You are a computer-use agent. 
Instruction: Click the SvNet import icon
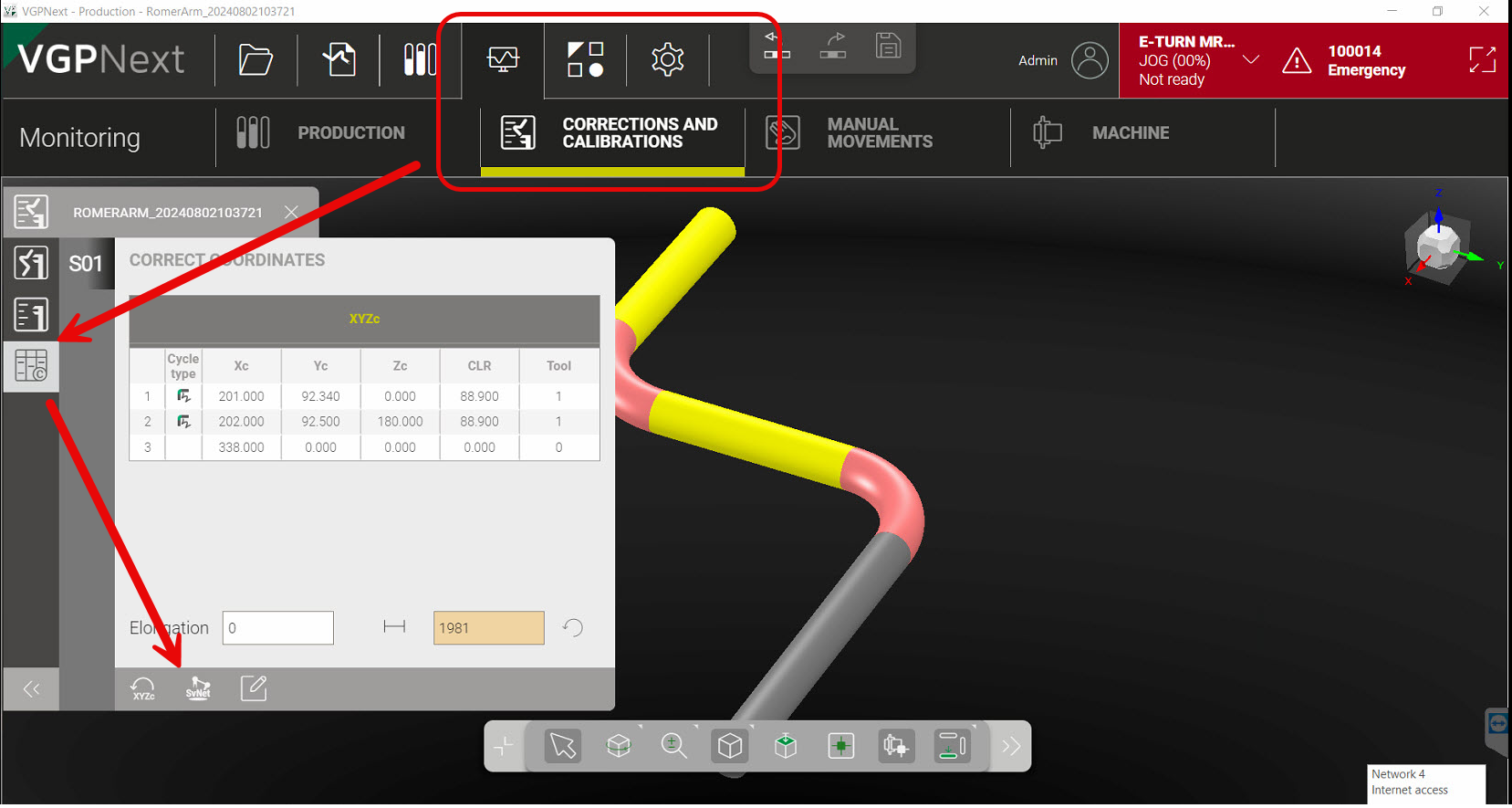click(x=198, y=689)
